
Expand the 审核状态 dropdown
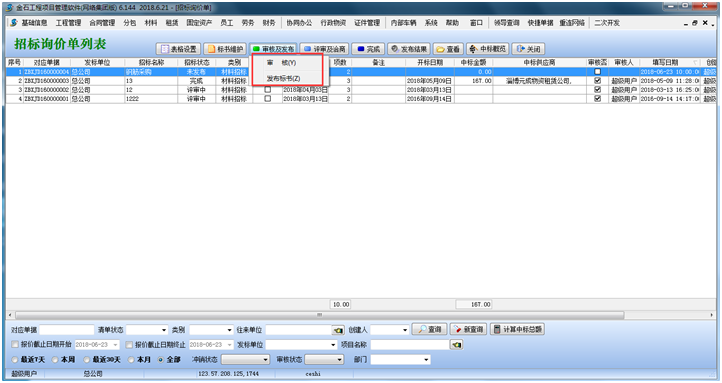[x=340, y=360]
